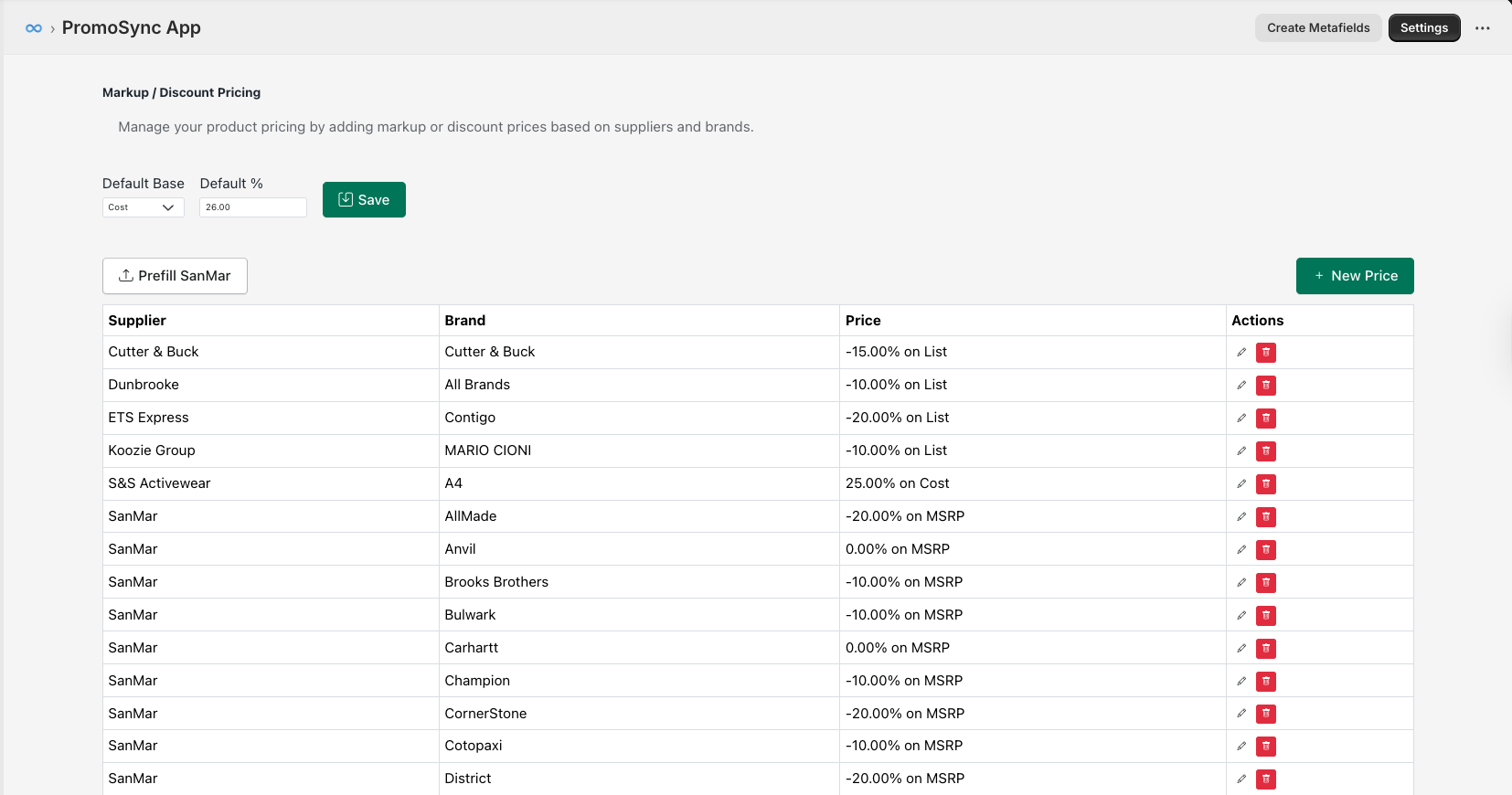
Task: Delete the Bulwark price row
Action: (x=1266, y=616)
